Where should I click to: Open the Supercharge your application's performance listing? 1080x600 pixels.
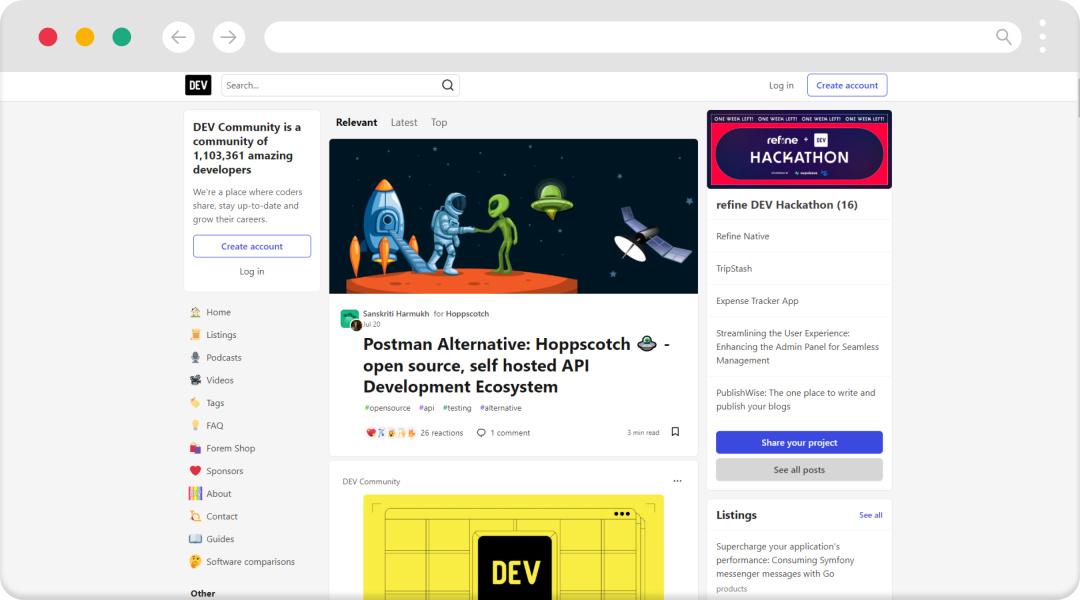tap(785, 560)
